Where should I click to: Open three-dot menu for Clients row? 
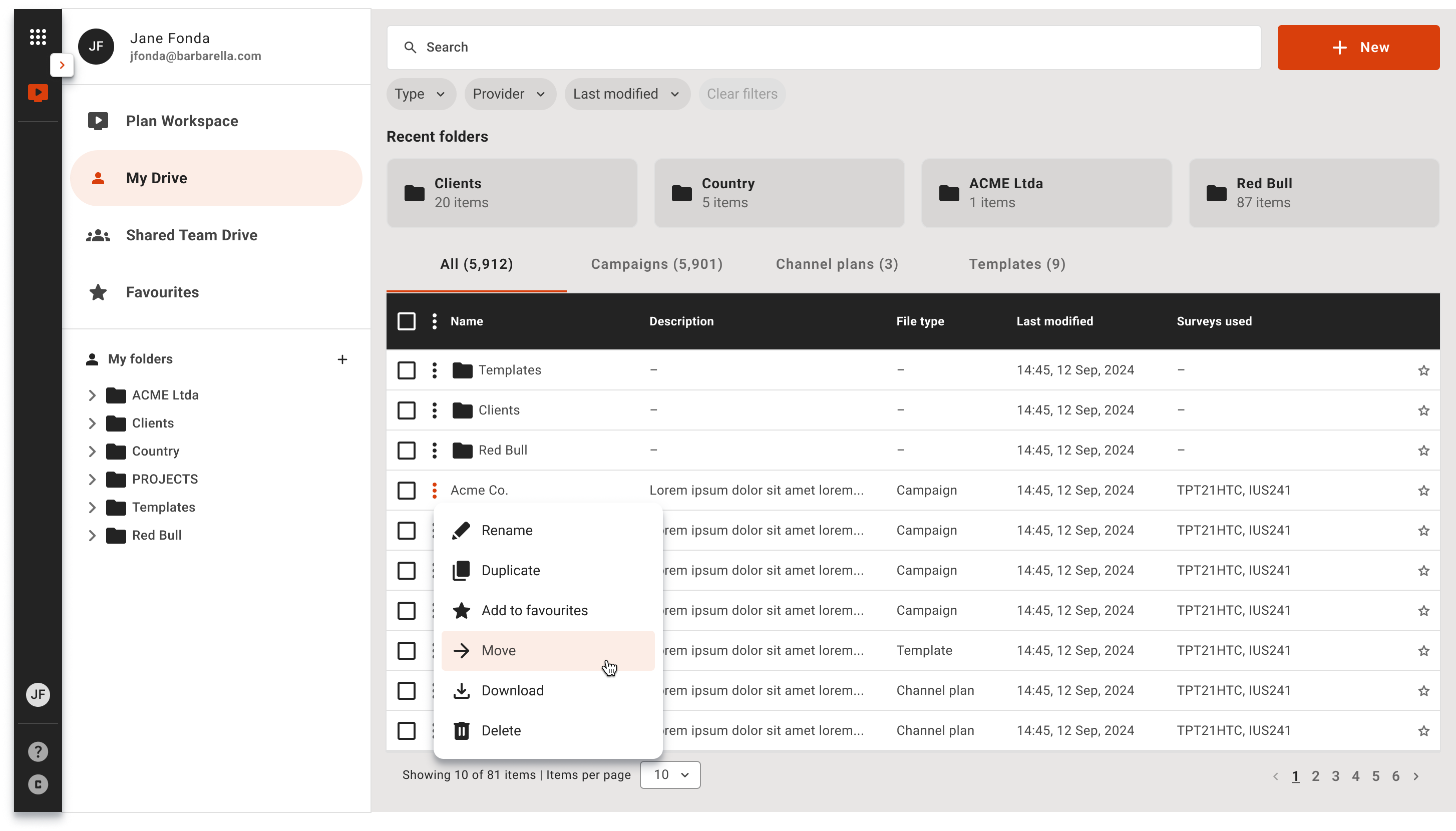click(x=434, y=410)
